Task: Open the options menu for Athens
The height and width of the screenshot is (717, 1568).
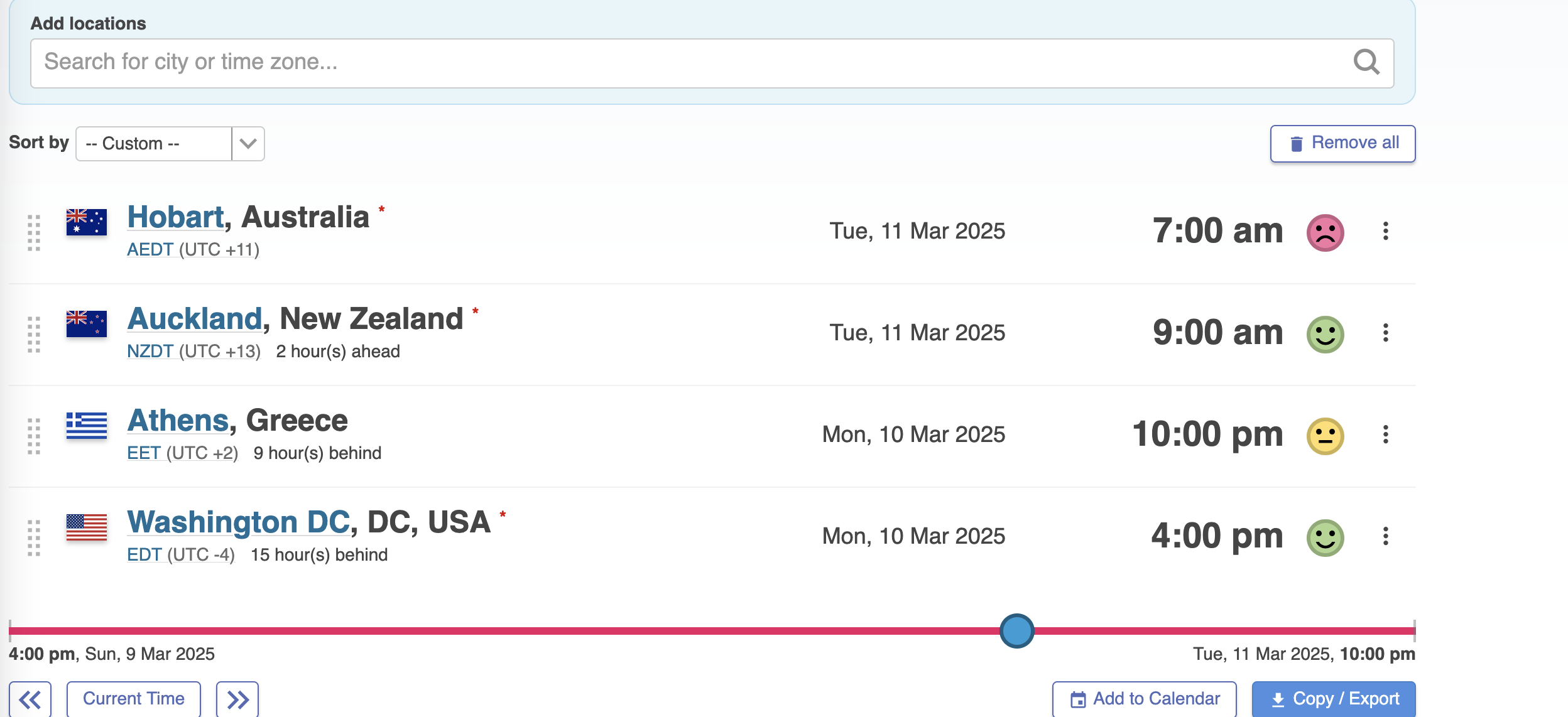Action: (1385, 434)
